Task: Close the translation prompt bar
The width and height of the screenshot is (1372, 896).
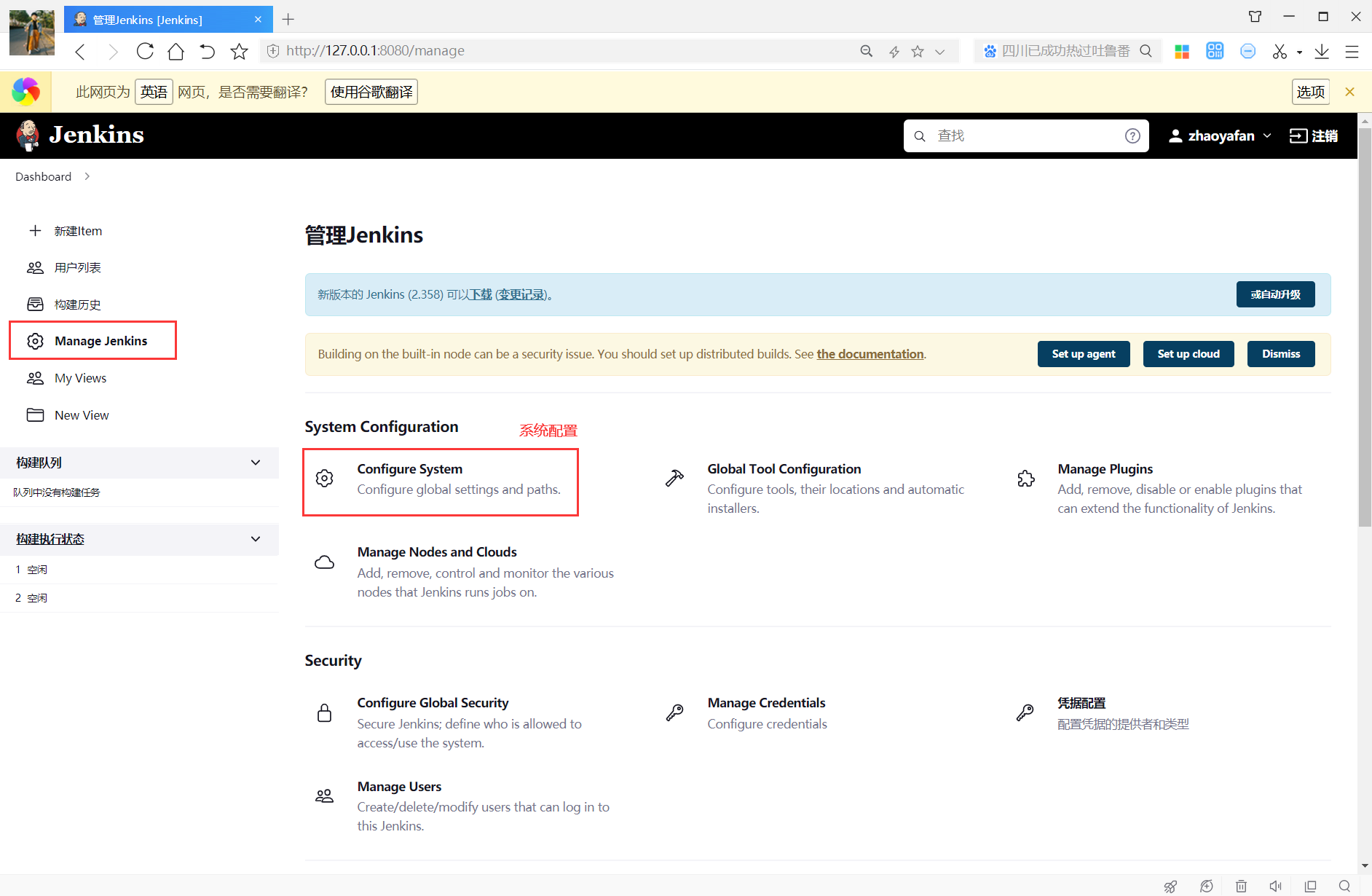Action: [x=1349, y=92]
